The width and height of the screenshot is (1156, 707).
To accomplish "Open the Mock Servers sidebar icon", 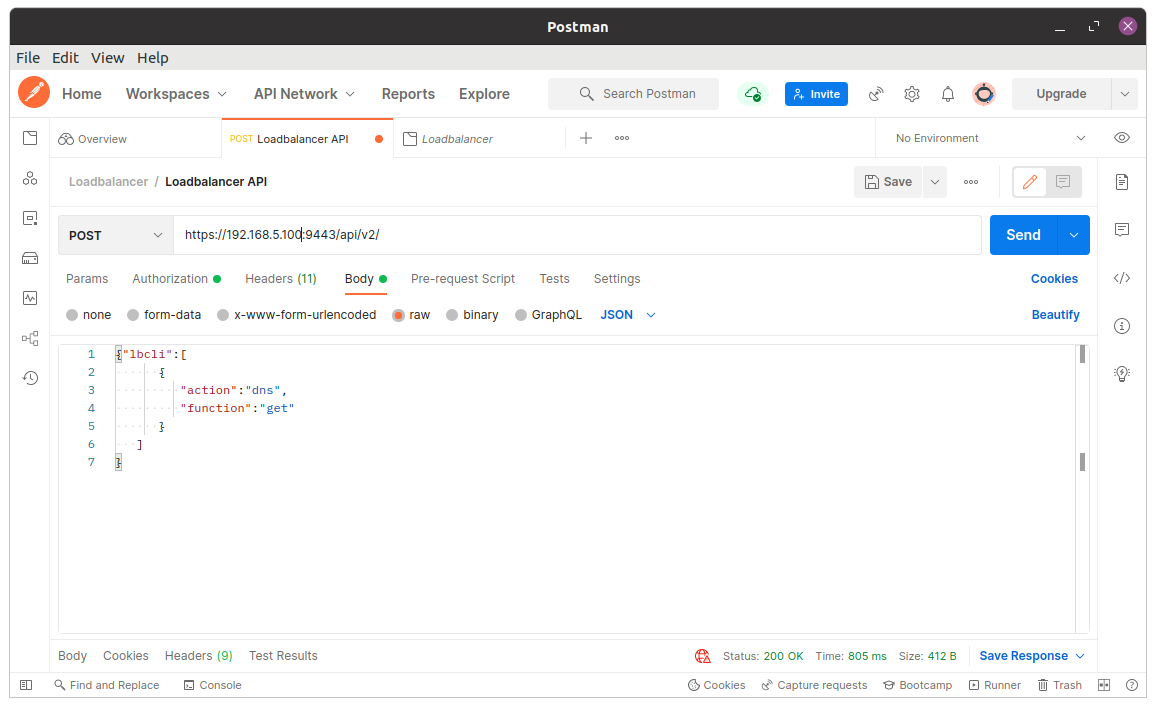I will coord(29,258).
